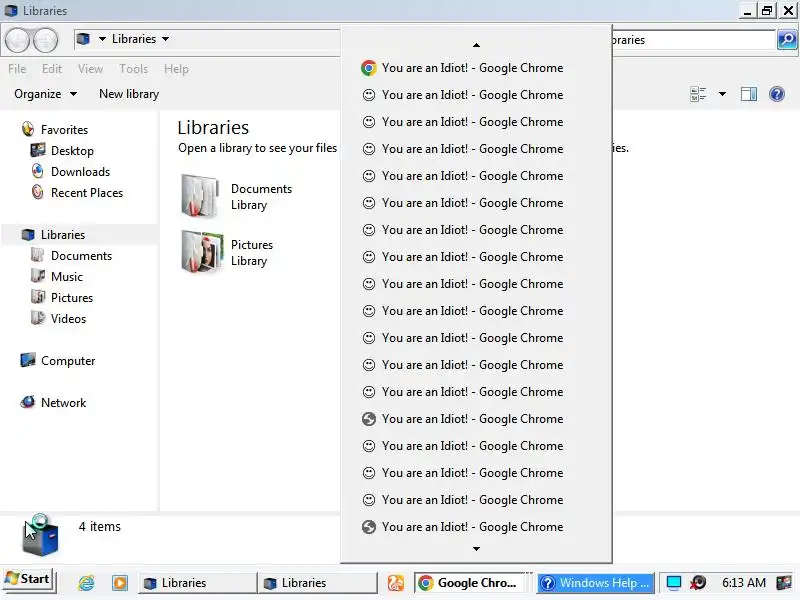Image resolution: width=800 pixels, height=600 pixels.
Task: Select the Documents Library item
Action: [237, 196]
